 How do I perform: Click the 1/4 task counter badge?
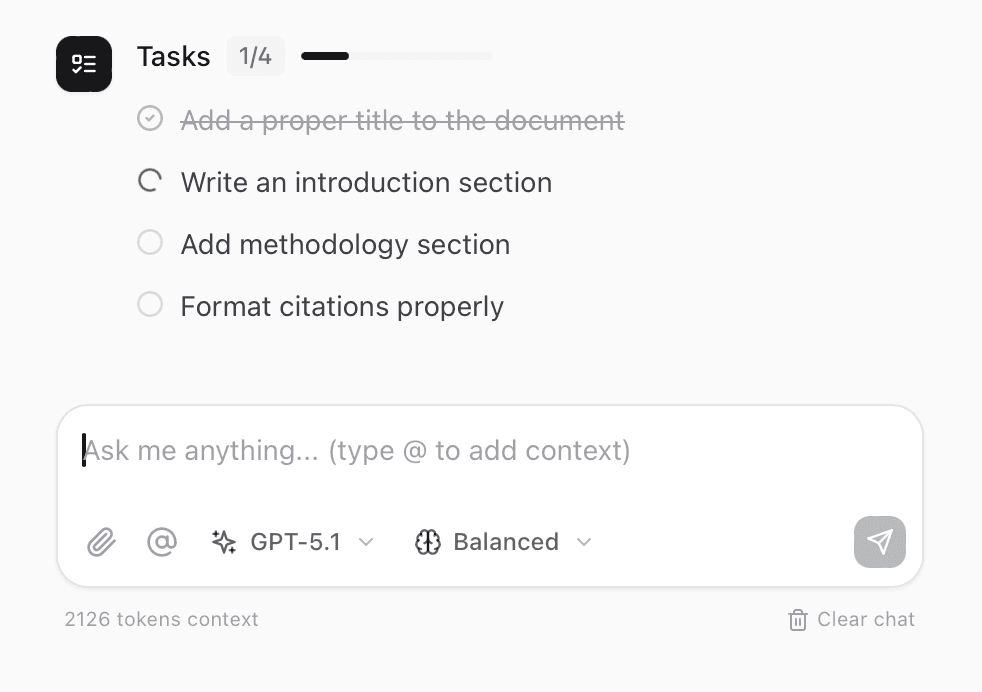[256, 56]
